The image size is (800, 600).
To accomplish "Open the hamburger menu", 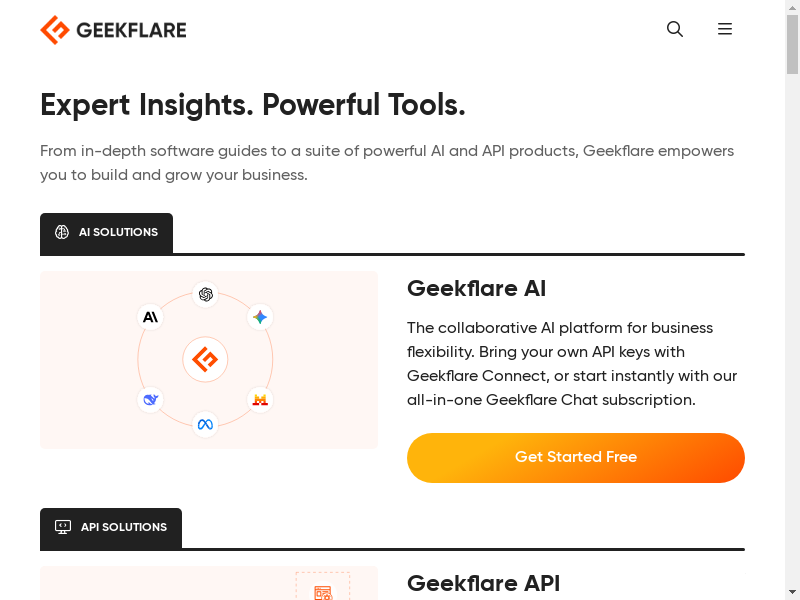I will (x=725, y=29).
